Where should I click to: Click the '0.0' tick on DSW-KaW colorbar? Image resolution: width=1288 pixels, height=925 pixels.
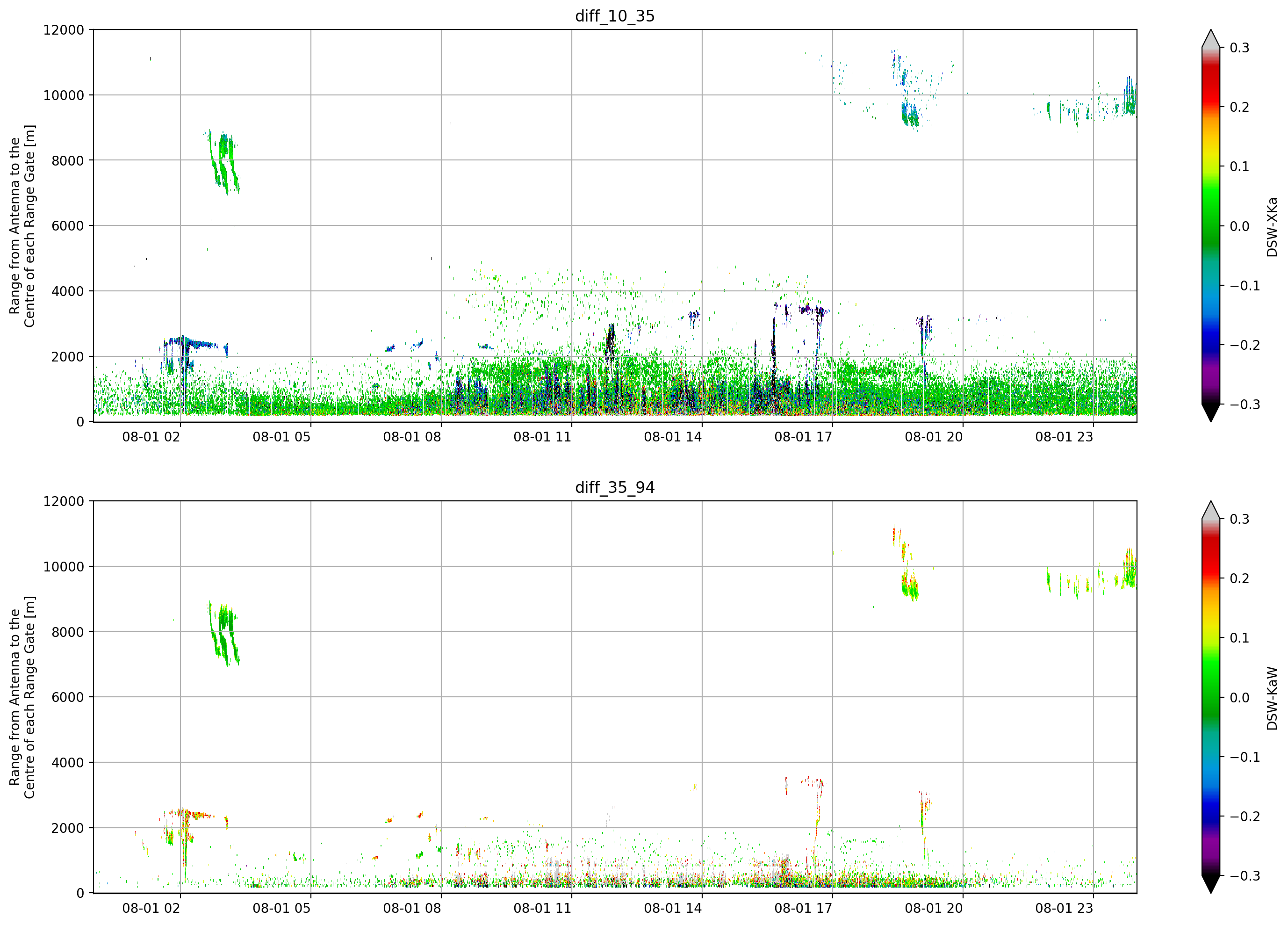(x=1240, y=698)
